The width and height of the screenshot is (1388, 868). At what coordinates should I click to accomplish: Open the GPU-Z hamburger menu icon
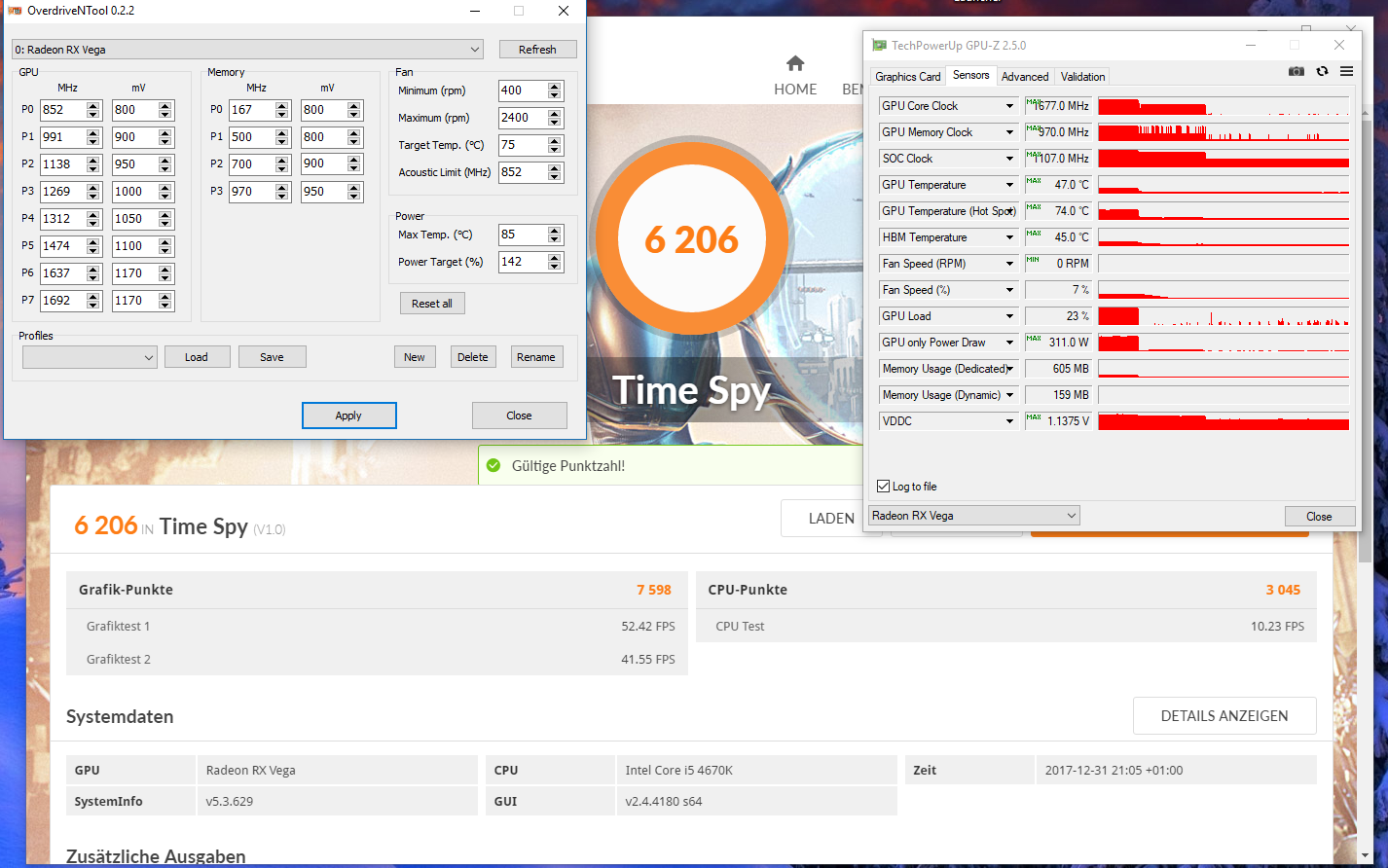tap(1346, 71)
